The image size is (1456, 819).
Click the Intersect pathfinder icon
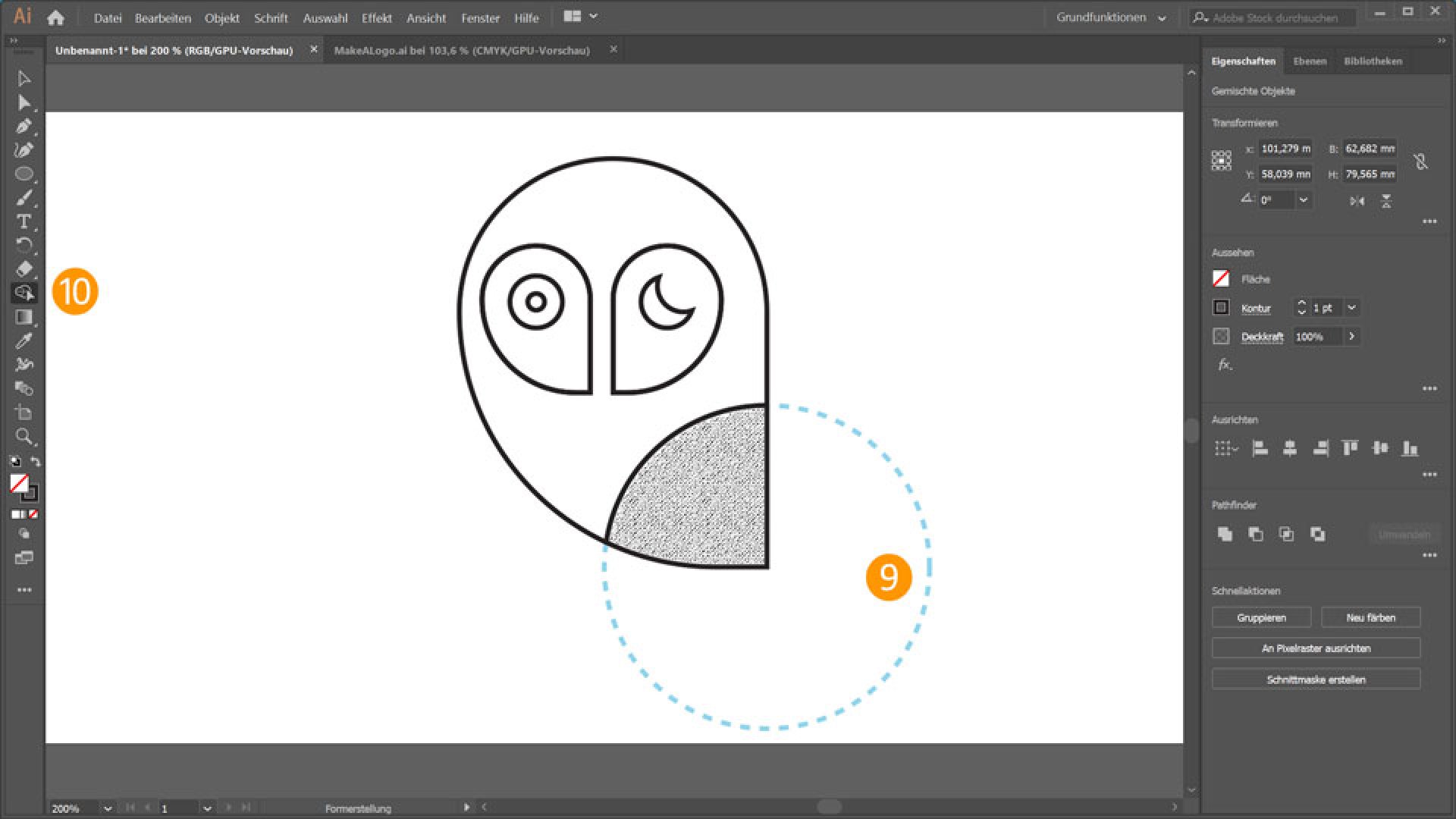(x=1287, y=534)
